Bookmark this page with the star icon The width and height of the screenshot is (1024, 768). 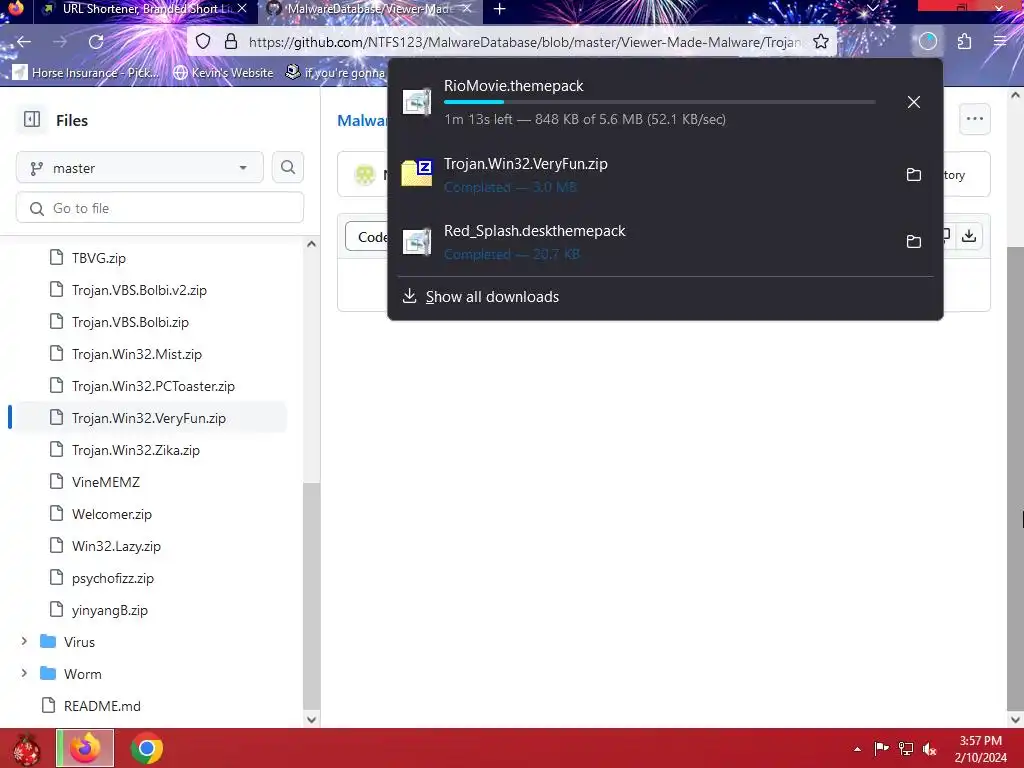(821, 42)
